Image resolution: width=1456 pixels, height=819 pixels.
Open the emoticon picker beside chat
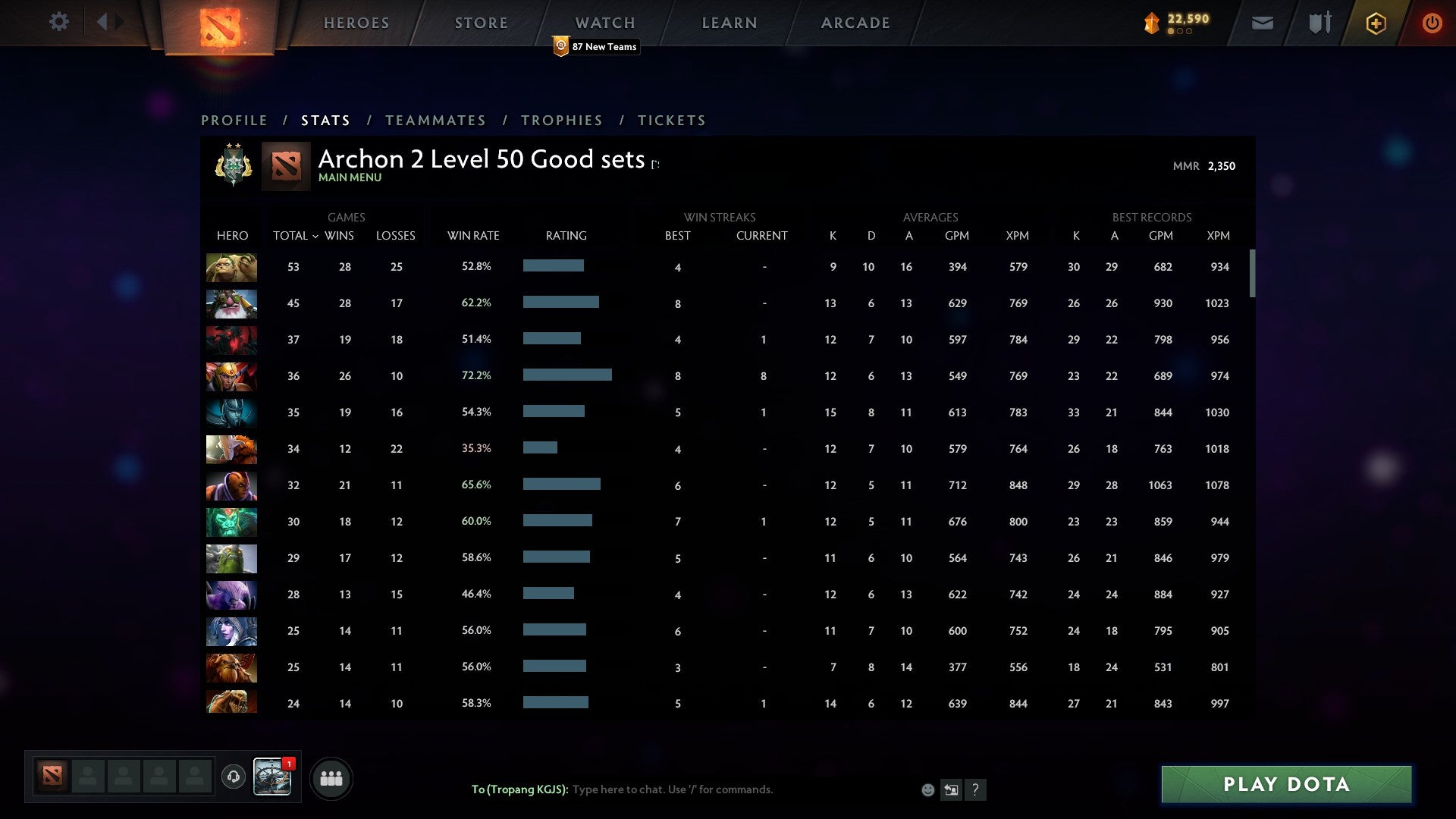[927, 789]
